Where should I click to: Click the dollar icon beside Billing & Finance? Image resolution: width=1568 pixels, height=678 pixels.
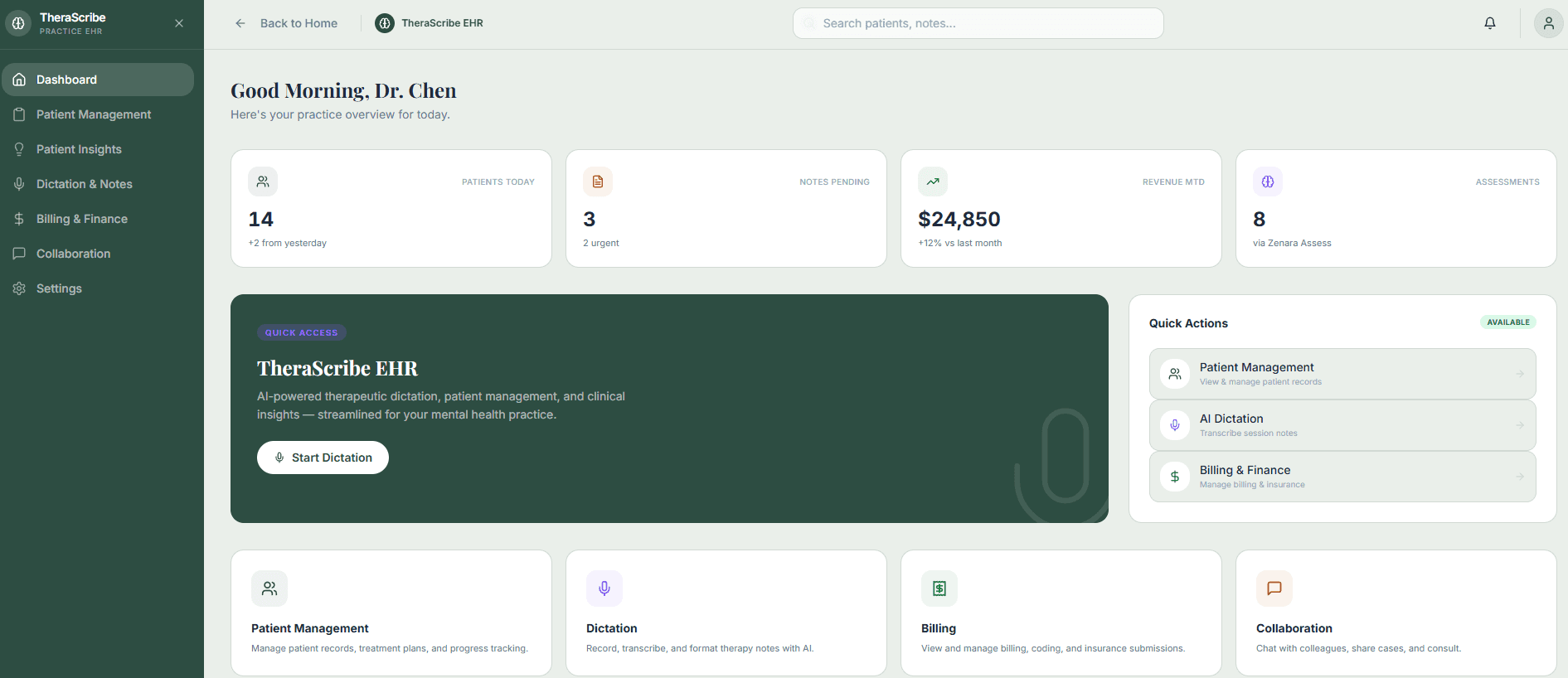tap(19, 219)
